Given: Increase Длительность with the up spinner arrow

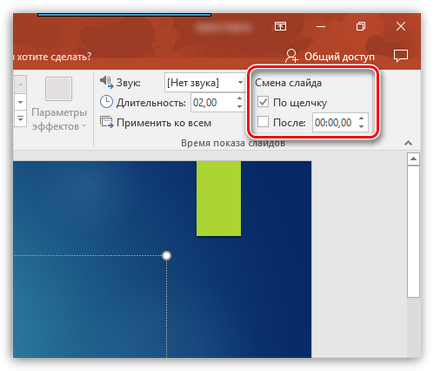Looking at the screenshot, I should [x=239, y=98].
